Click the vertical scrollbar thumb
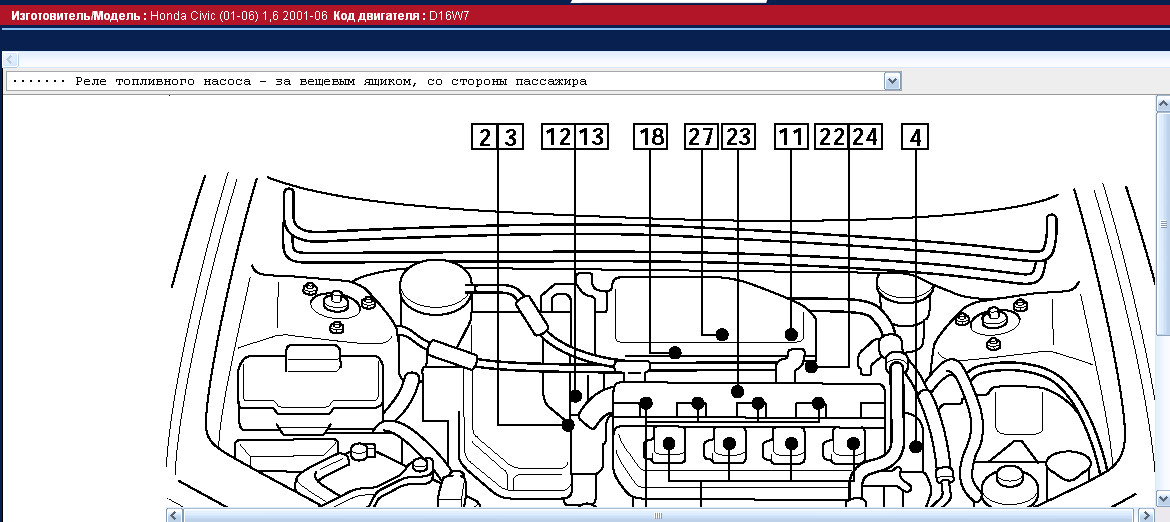 point(1163,224)
